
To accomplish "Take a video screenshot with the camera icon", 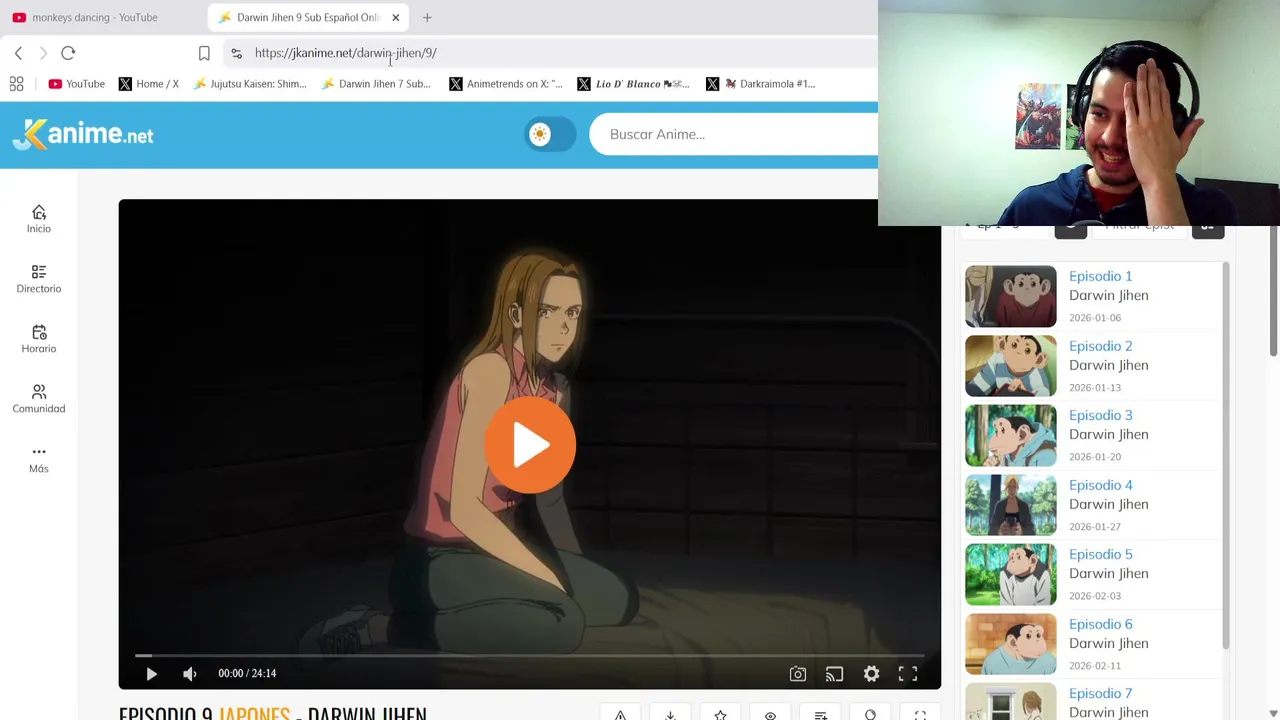I will click(798, 674).
